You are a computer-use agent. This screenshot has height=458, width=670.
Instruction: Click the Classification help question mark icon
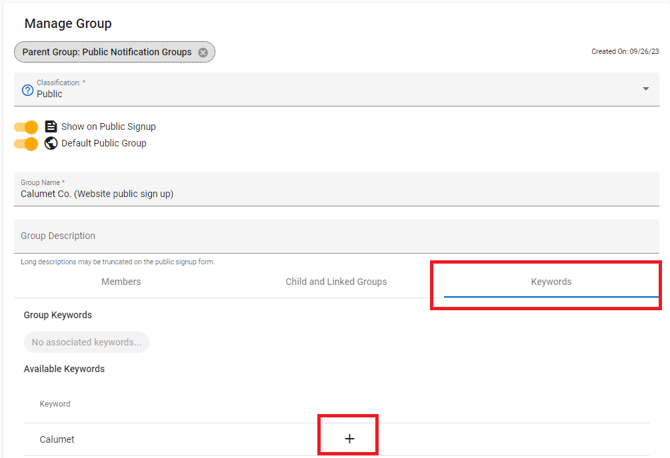(27, 90)
